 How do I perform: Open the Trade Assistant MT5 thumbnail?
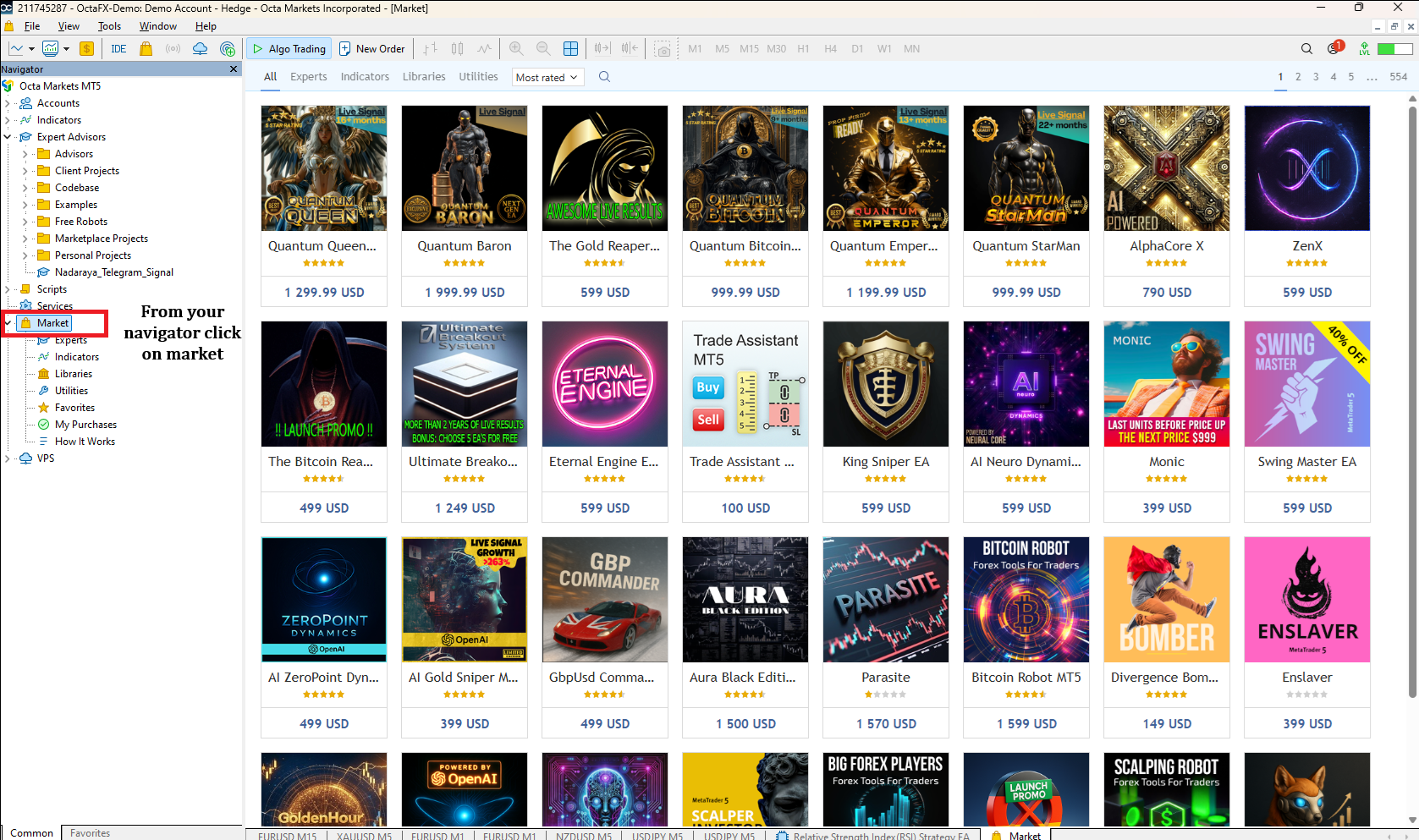(x=745, y=384)
